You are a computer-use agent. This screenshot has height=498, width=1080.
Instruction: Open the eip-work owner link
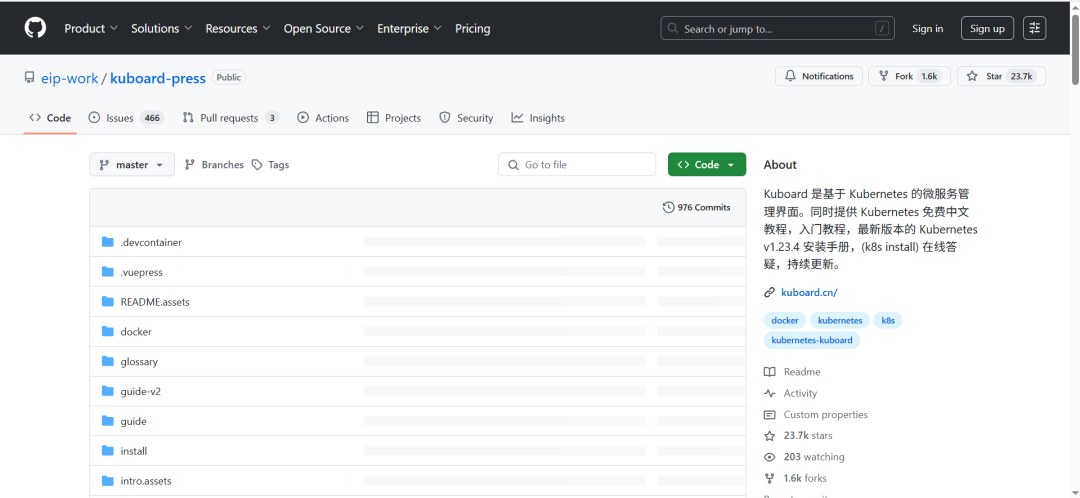pos(70,79)
